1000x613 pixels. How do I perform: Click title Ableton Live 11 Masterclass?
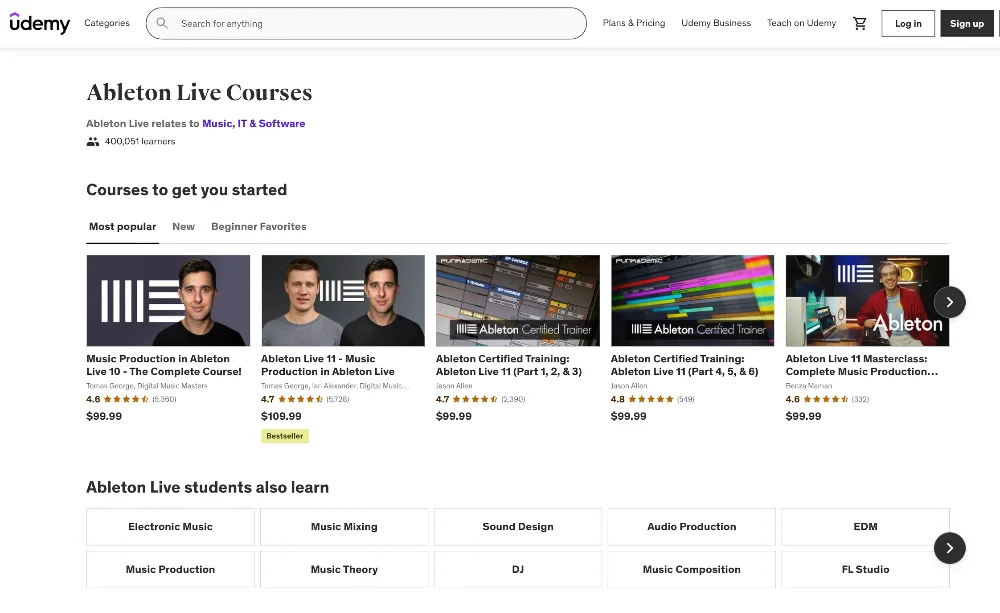pos(862,365)
